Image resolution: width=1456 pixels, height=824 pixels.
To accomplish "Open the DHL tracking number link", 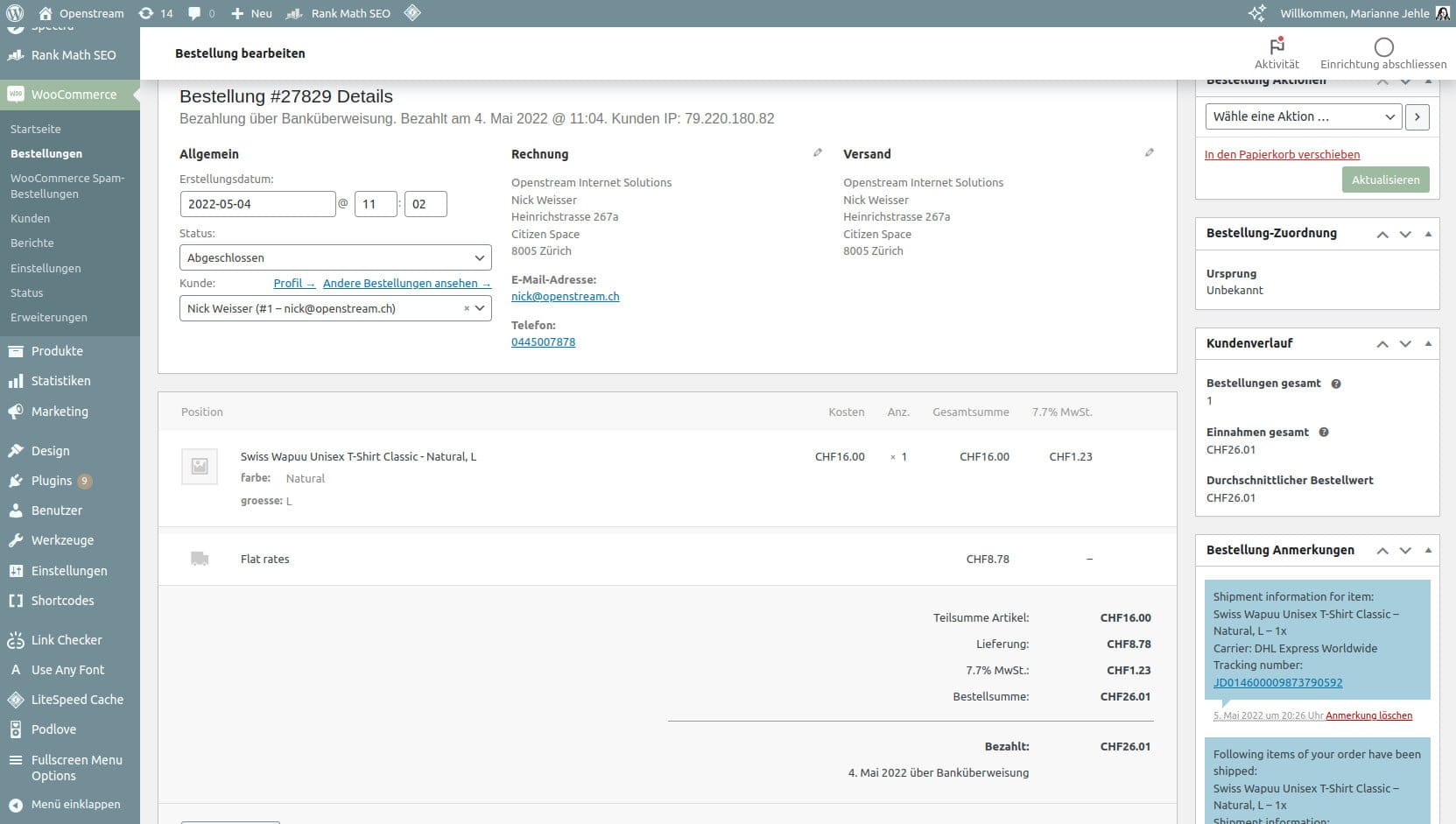I will (x=1277, y=682).
